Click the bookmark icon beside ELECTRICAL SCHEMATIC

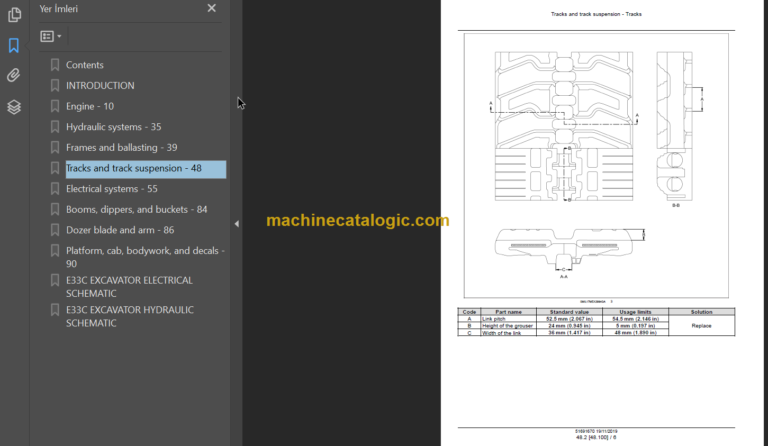click(55, 280)
